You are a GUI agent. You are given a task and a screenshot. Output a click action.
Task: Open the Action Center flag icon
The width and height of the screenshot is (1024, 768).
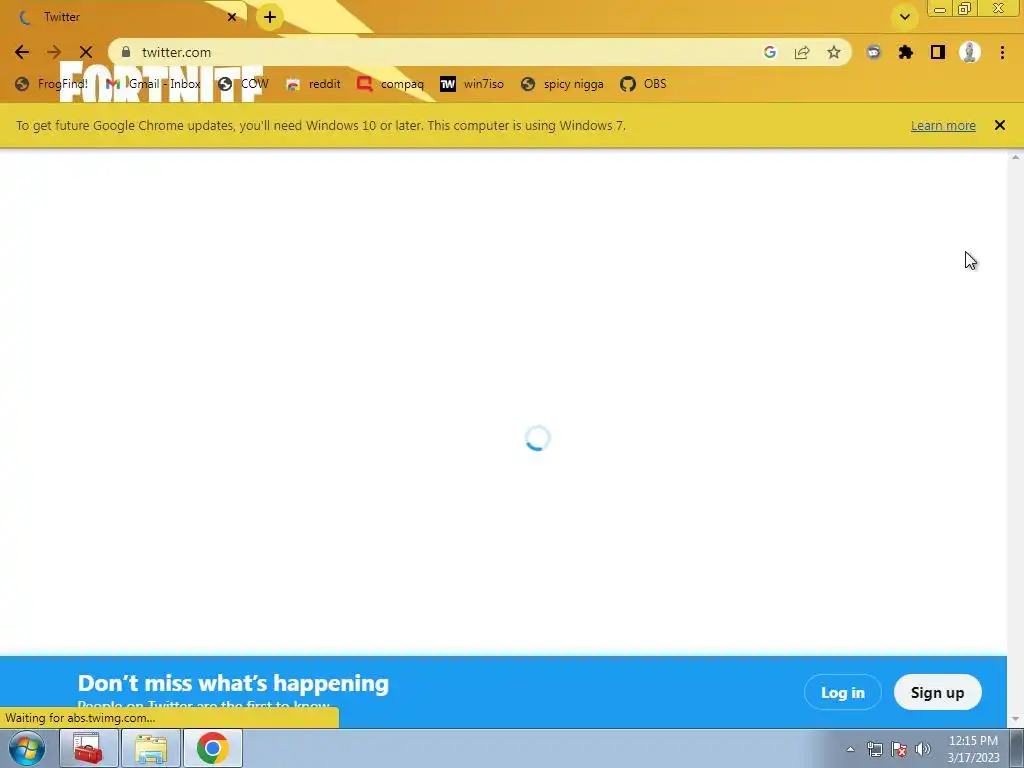[899, 749]
